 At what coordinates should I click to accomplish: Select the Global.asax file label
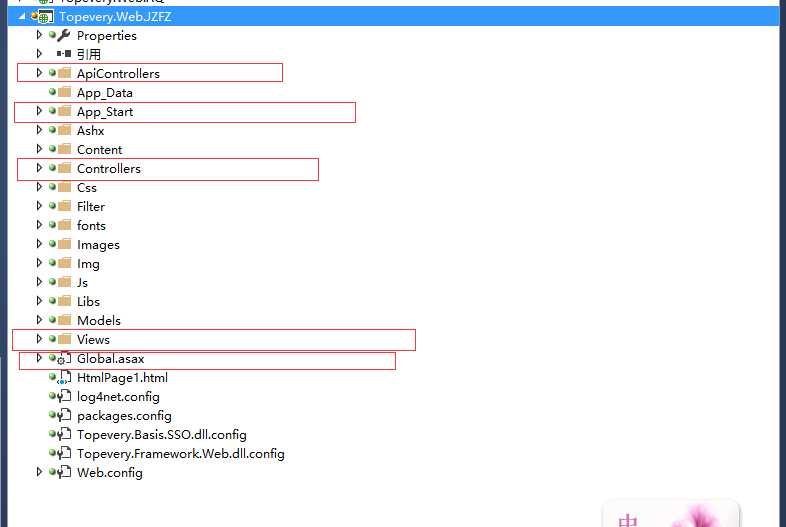point(111,359)
